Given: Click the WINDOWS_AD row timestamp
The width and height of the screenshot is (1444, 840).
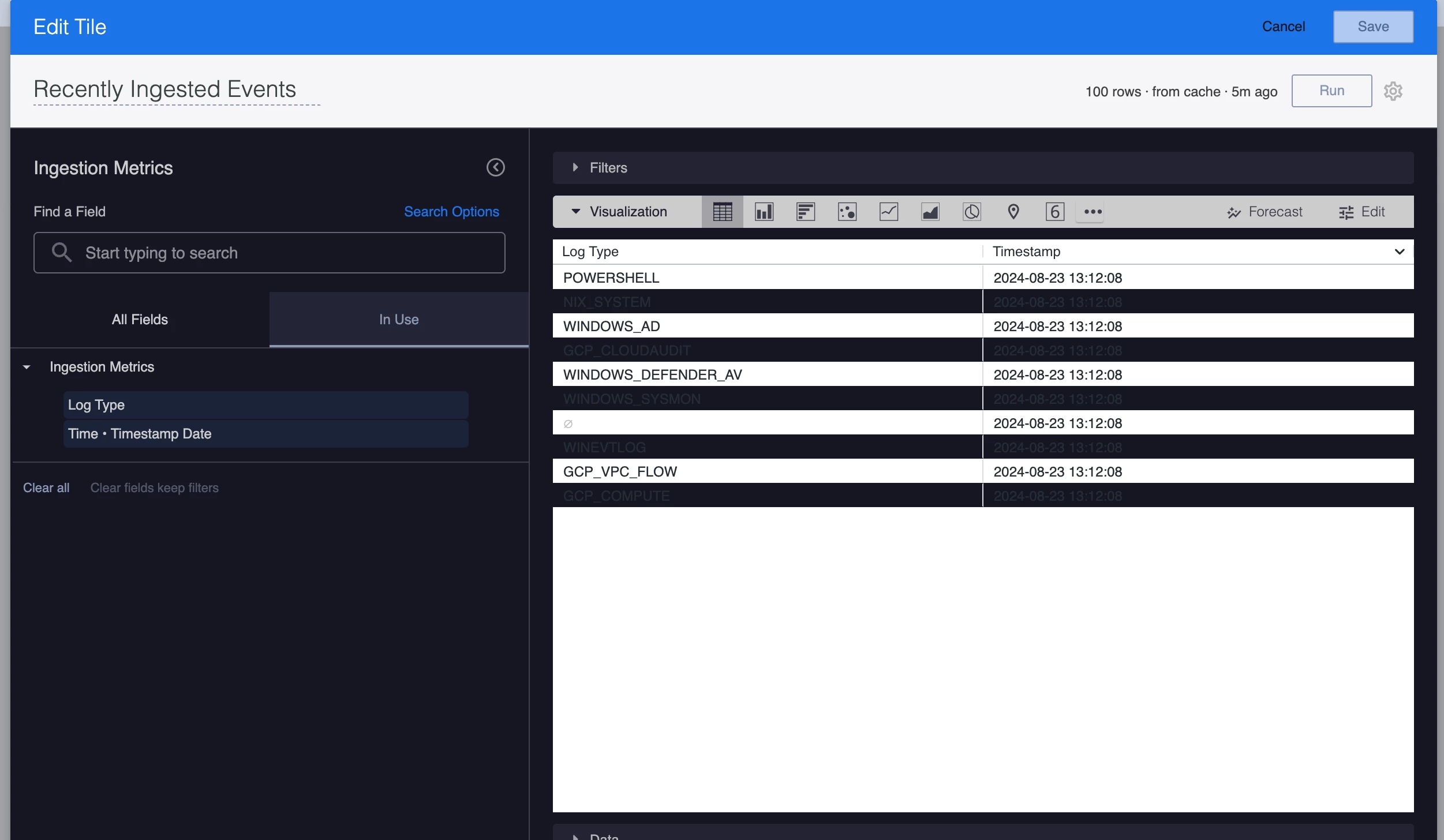Looking at the screenshot, I should tap(1198, 326).
